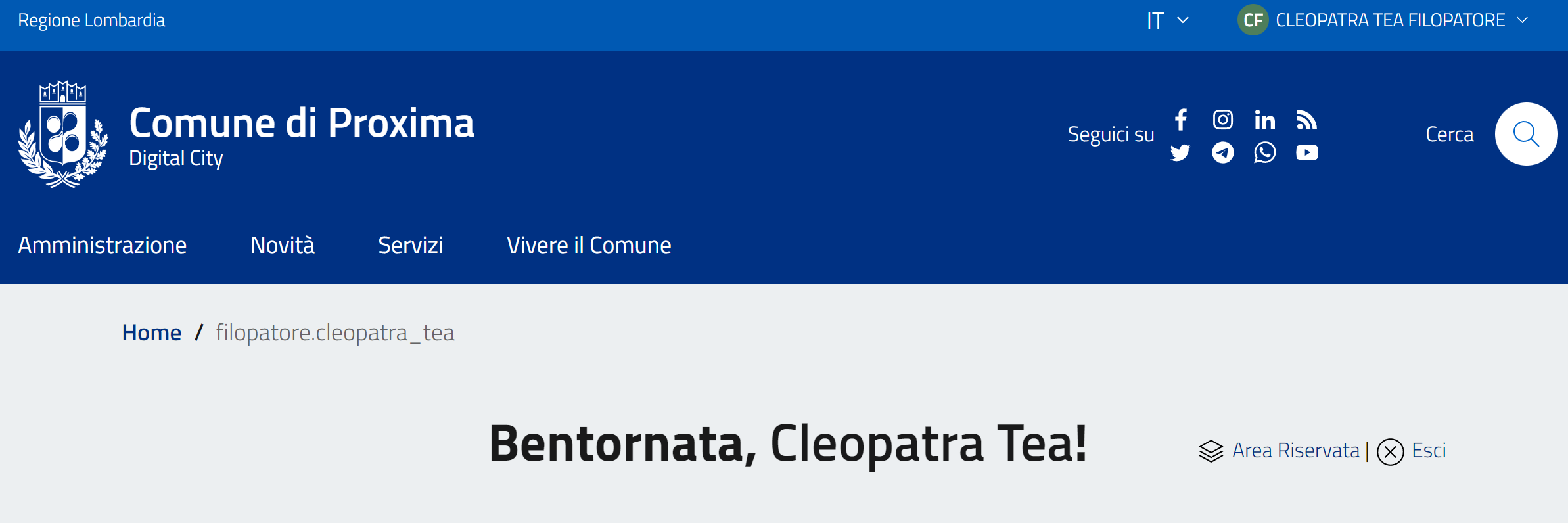Open the Instagram social icon
This screenshot has height=523, width=1568.
(x=1222, y=120)
